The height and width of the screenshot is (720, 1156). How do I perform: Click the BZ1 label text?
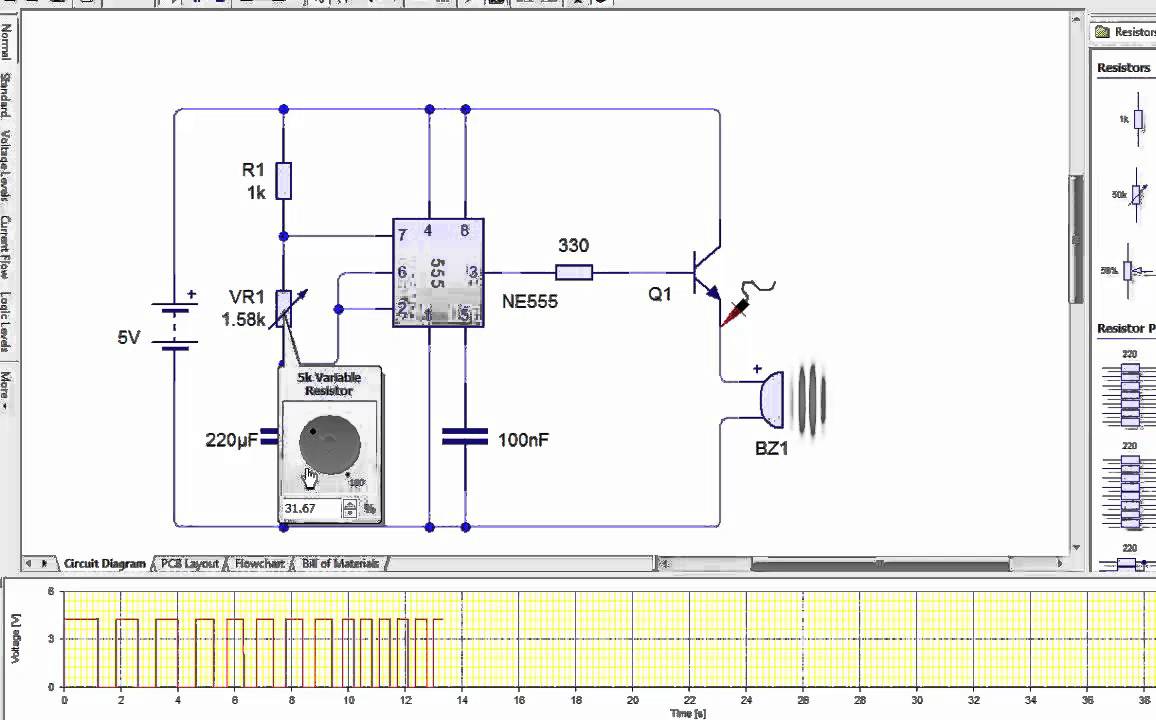tap(772, 448)
